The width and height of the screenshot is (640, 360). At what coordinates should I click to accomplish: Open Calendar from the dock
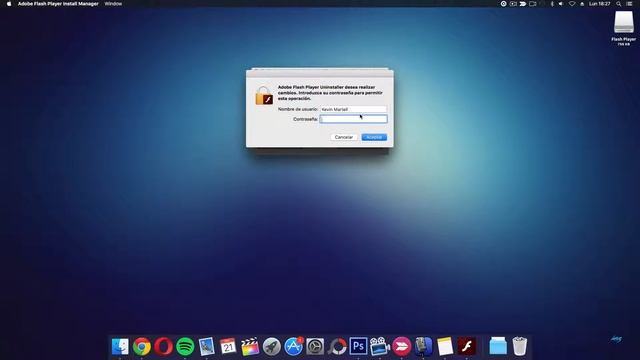pyautogui.click(x=228, y=347)
